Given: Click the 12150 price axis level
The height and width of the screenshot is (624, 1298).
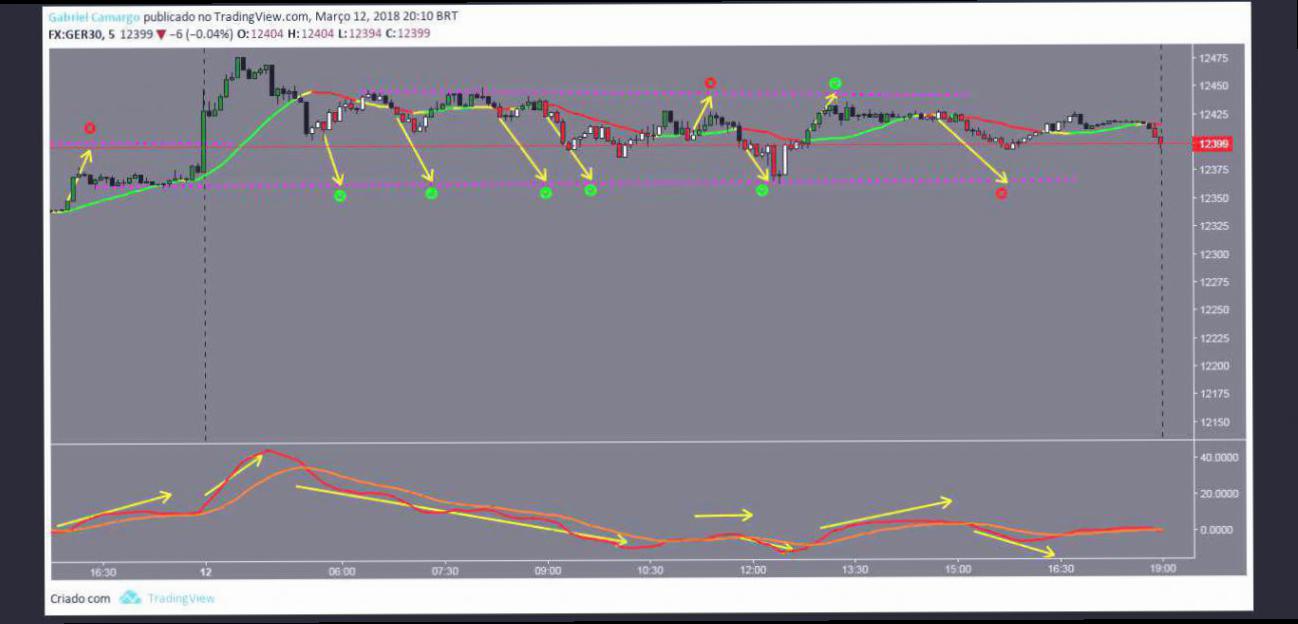Looking at the screenshot, I should point(1214,422).
